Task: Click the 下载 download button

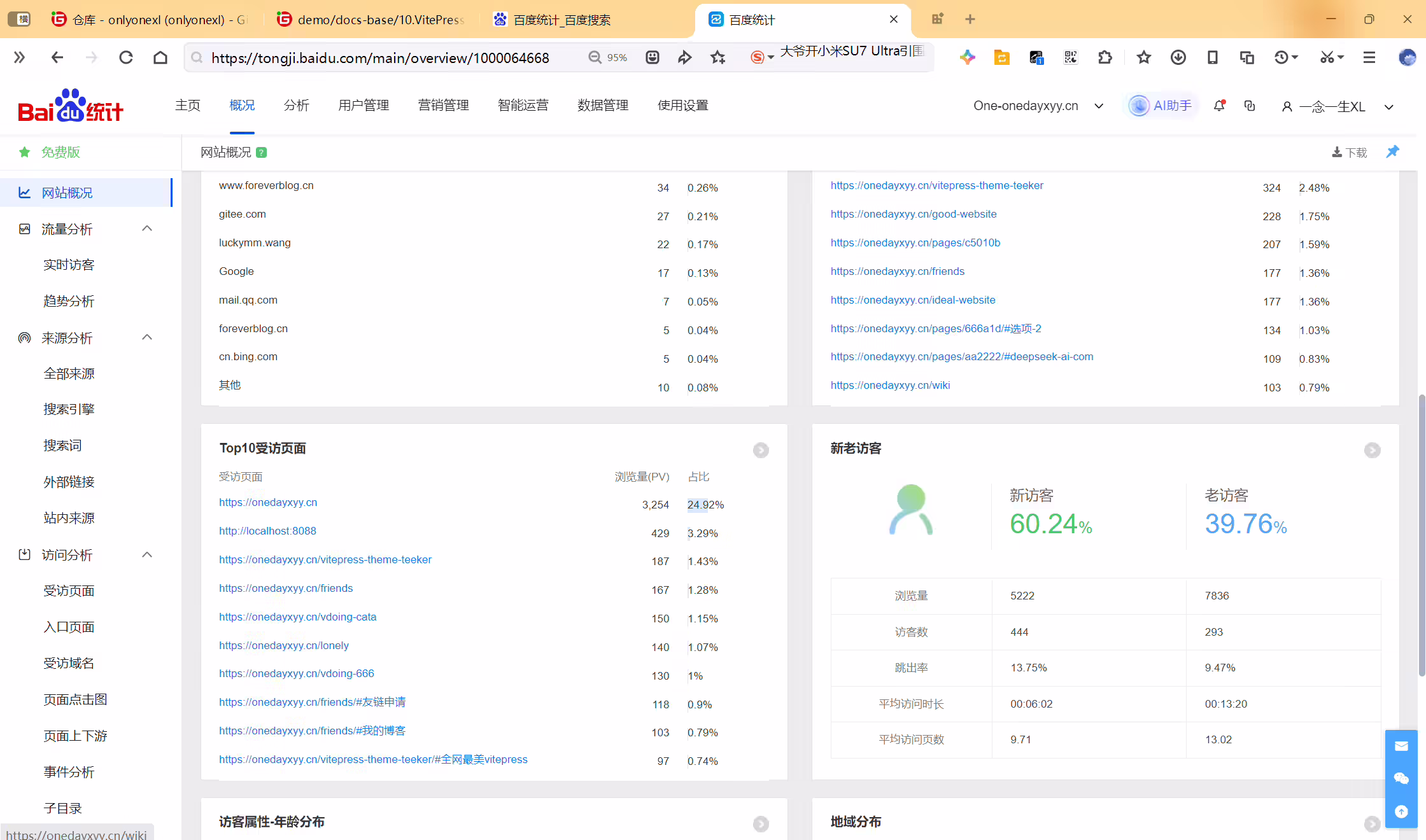Action: pos(1349,152)
